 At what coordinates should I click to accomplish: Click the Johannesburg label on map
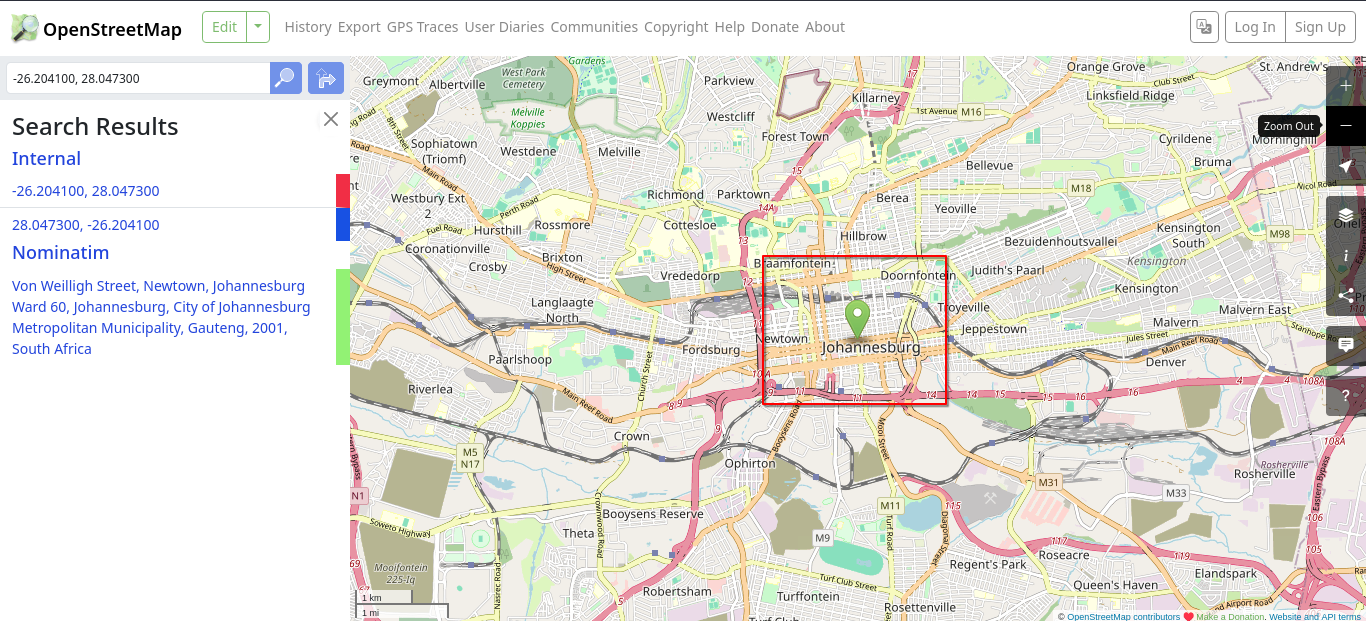(871, 348)
